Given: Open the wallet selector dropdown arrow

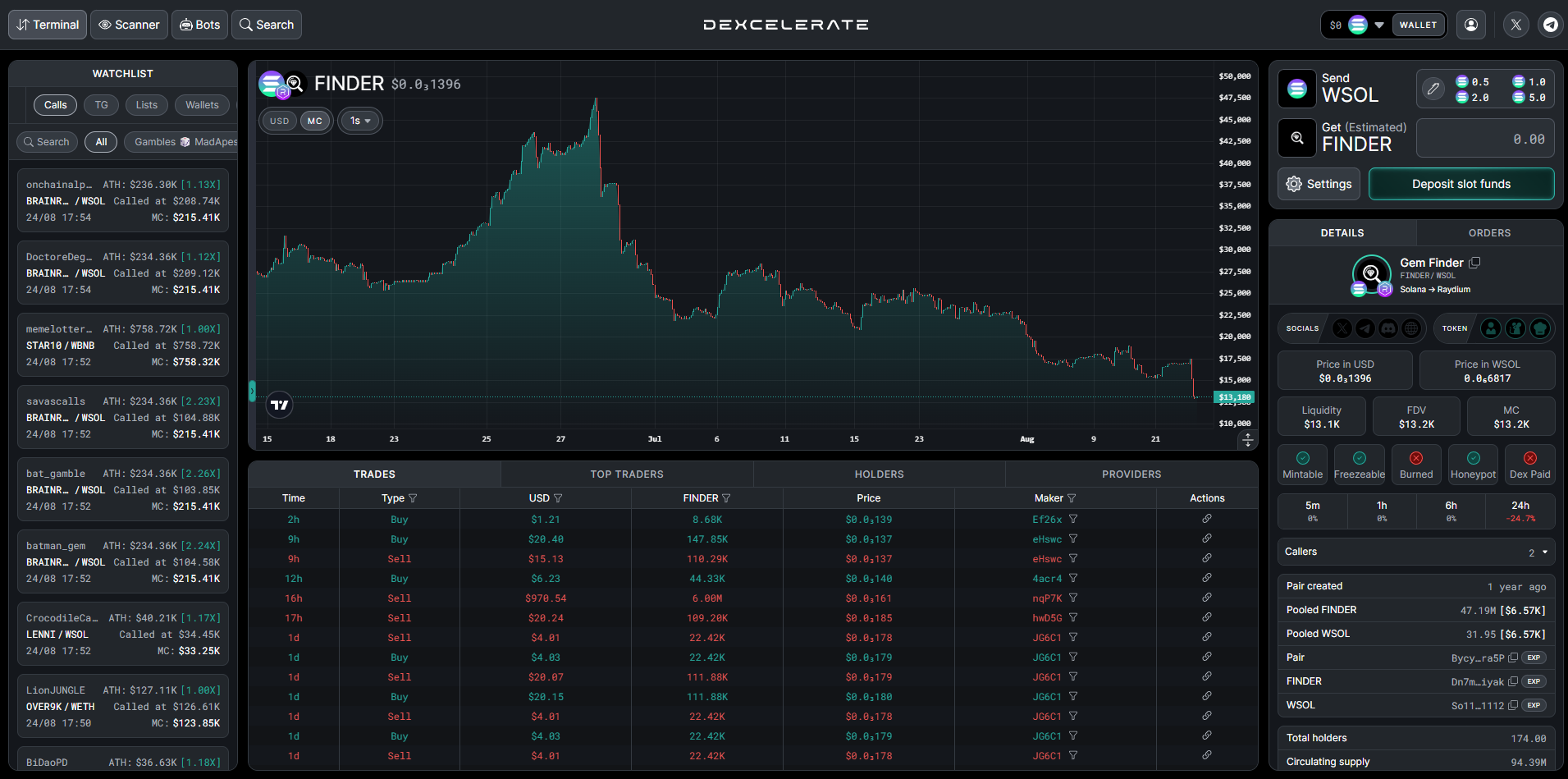Looking at the screenshot, I should 1379,25.
